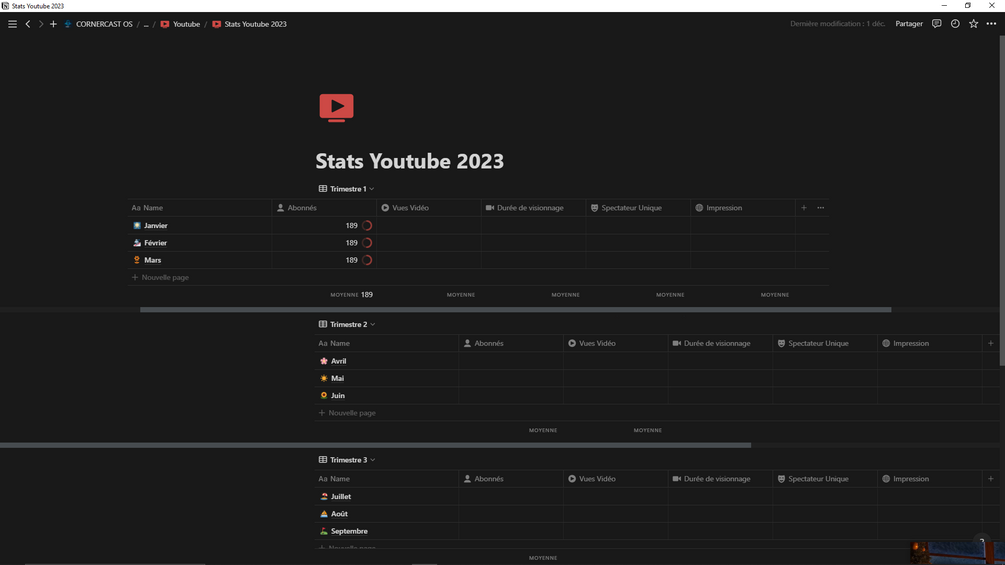This screenshot has height=565, width=1005.
Task: Open Impression column header in Trimestre 2
Action: click(930, 343)
